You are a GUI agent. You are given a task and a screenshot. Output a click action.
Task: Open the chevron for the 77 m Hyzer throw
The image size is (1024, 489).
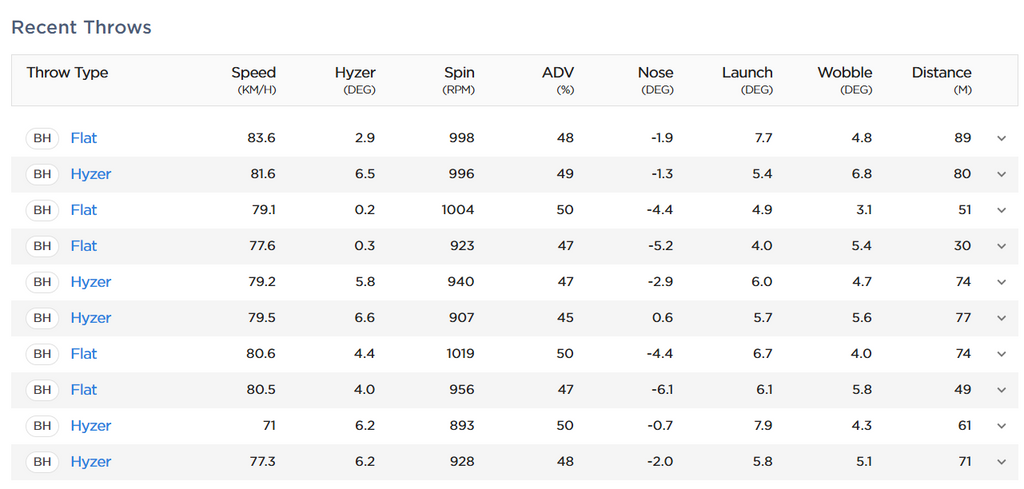point(1001,318)
